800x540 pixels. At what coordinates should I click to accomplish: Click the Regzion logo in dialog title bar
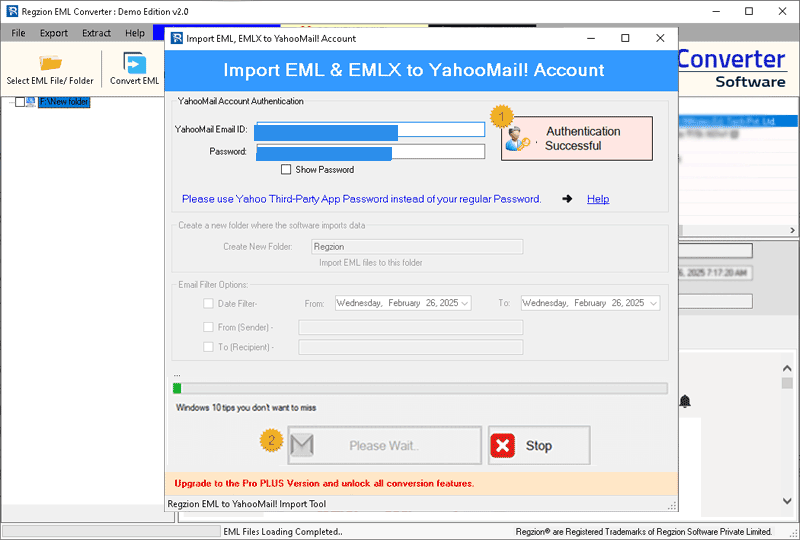(x=177, y=38)
